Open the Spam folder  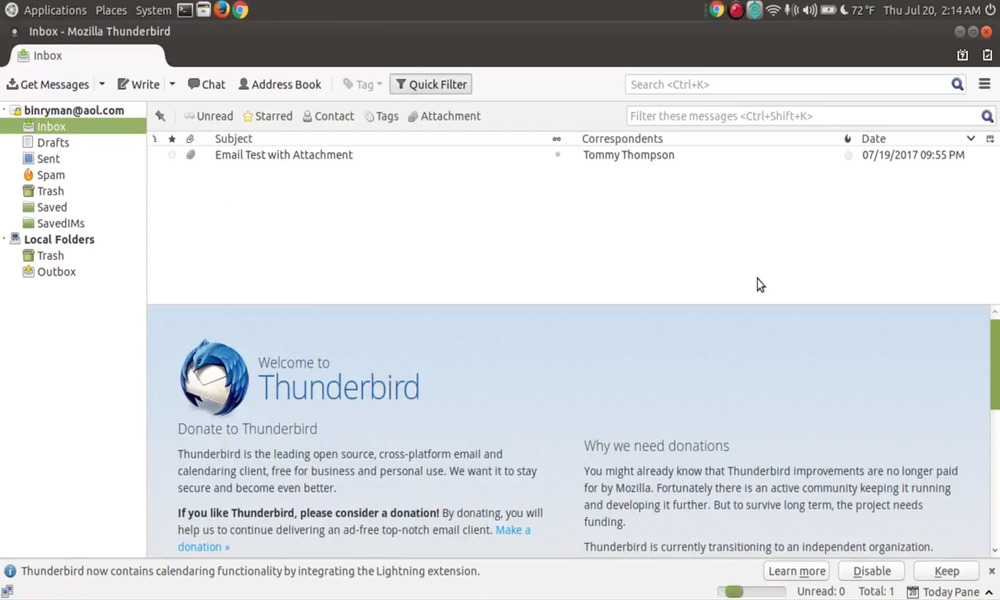pos(50,175)
